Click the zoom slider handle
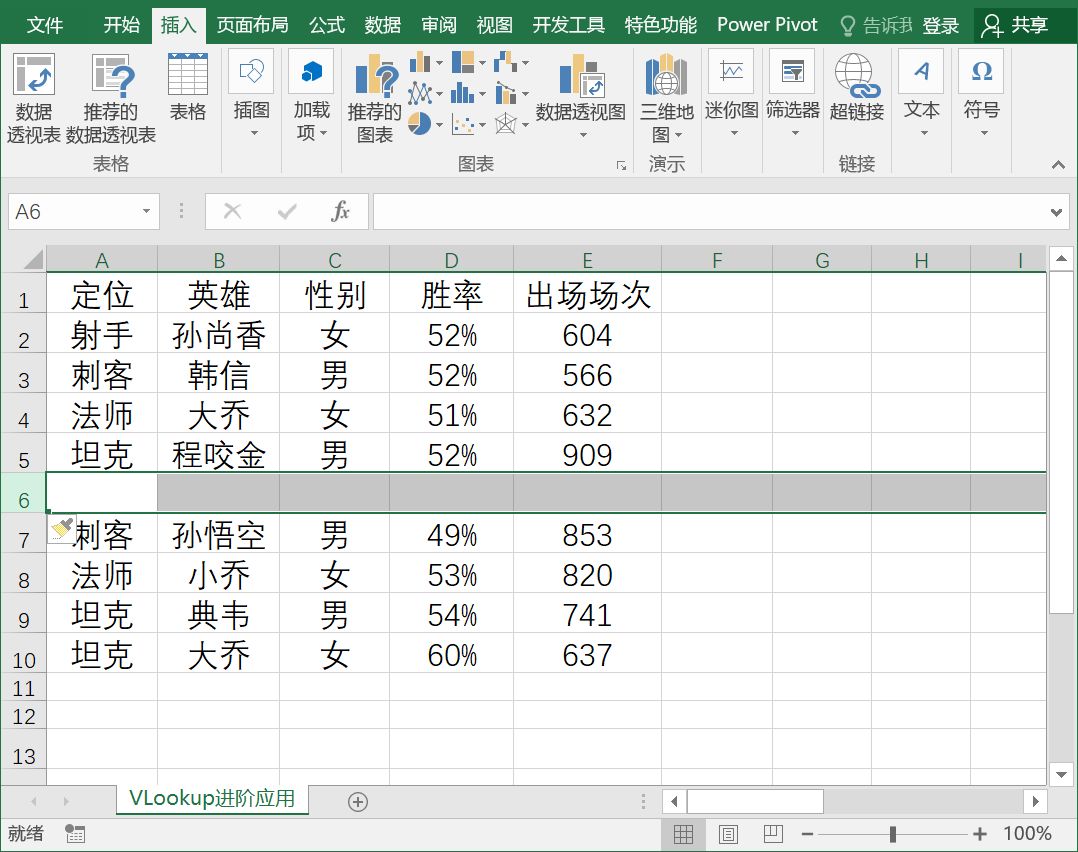 (x=892, y=834)
